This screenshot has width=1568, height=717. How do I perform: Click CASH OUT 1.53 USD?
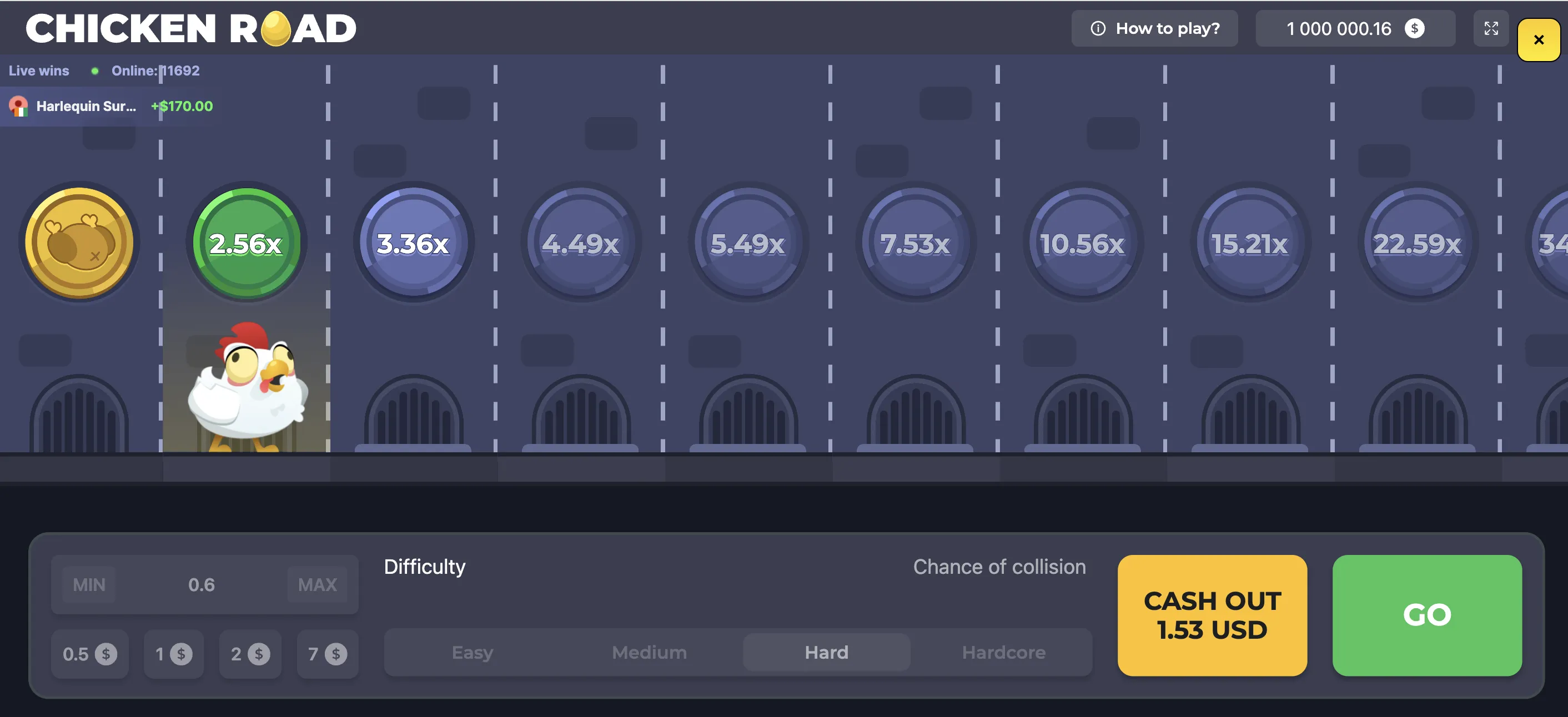(1212, 615)
